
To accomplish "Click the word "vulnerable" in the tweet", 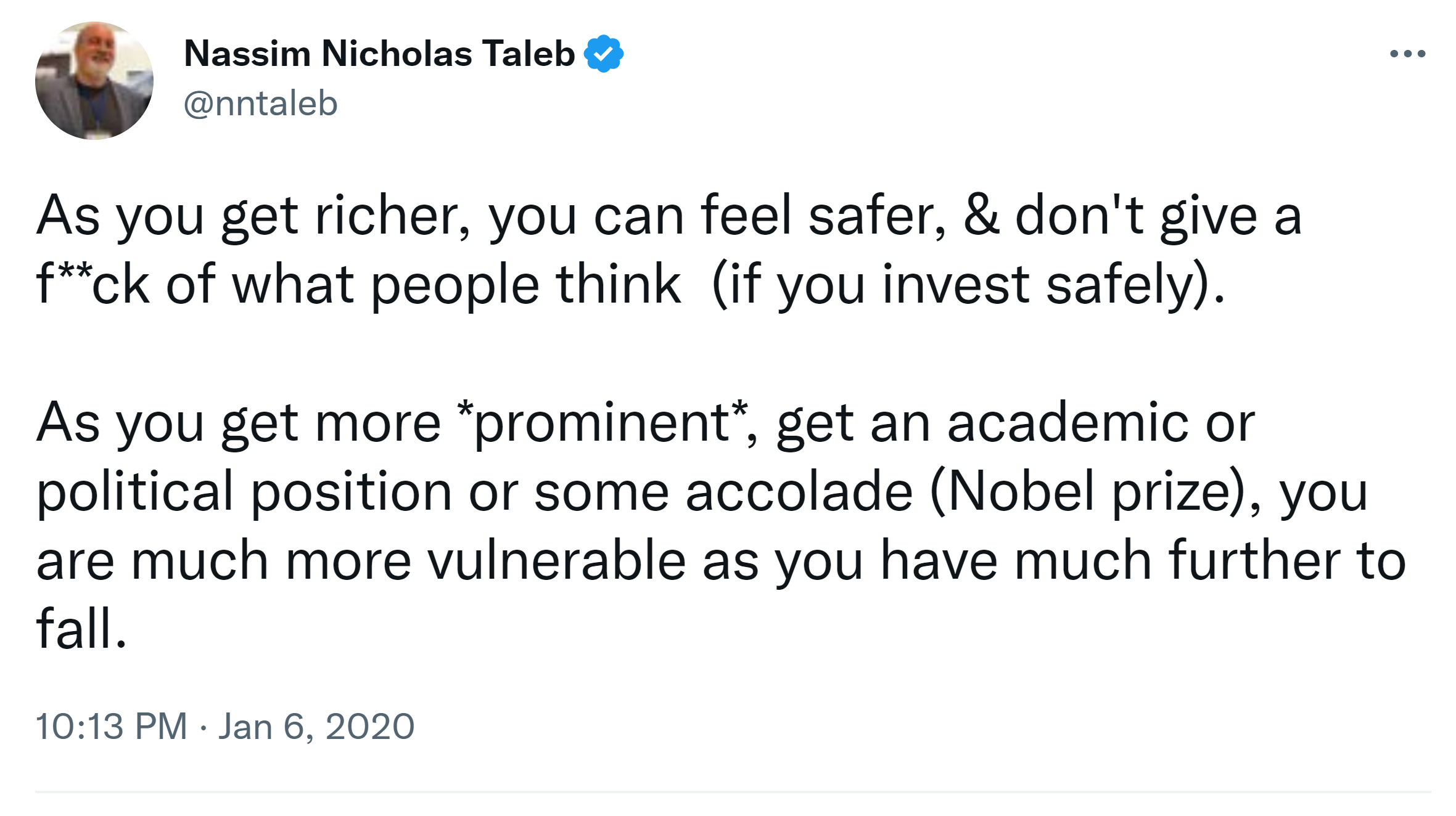I will point(556,561).
